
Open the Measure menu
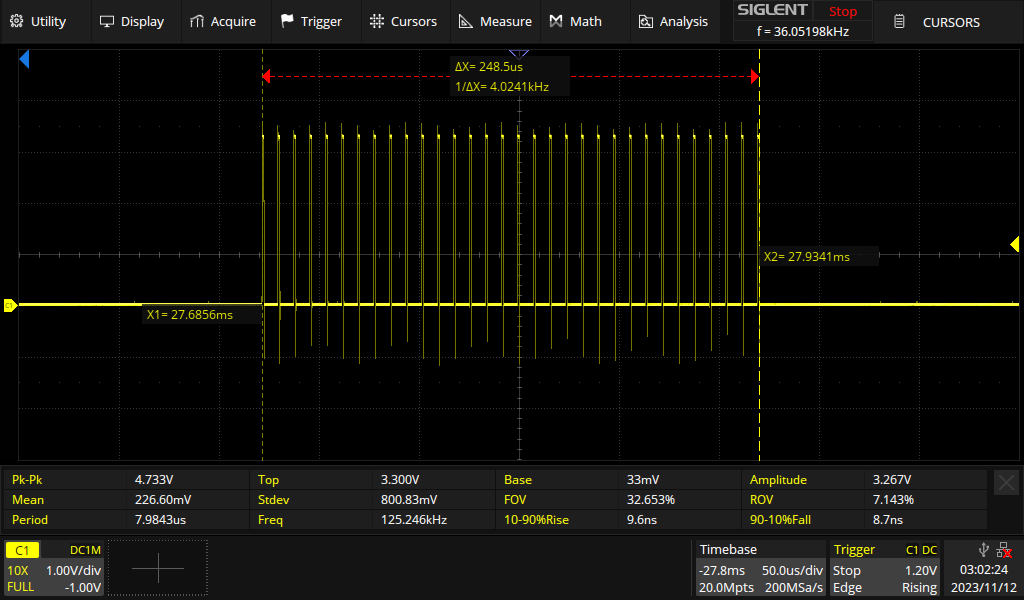(x=495, y=22)
